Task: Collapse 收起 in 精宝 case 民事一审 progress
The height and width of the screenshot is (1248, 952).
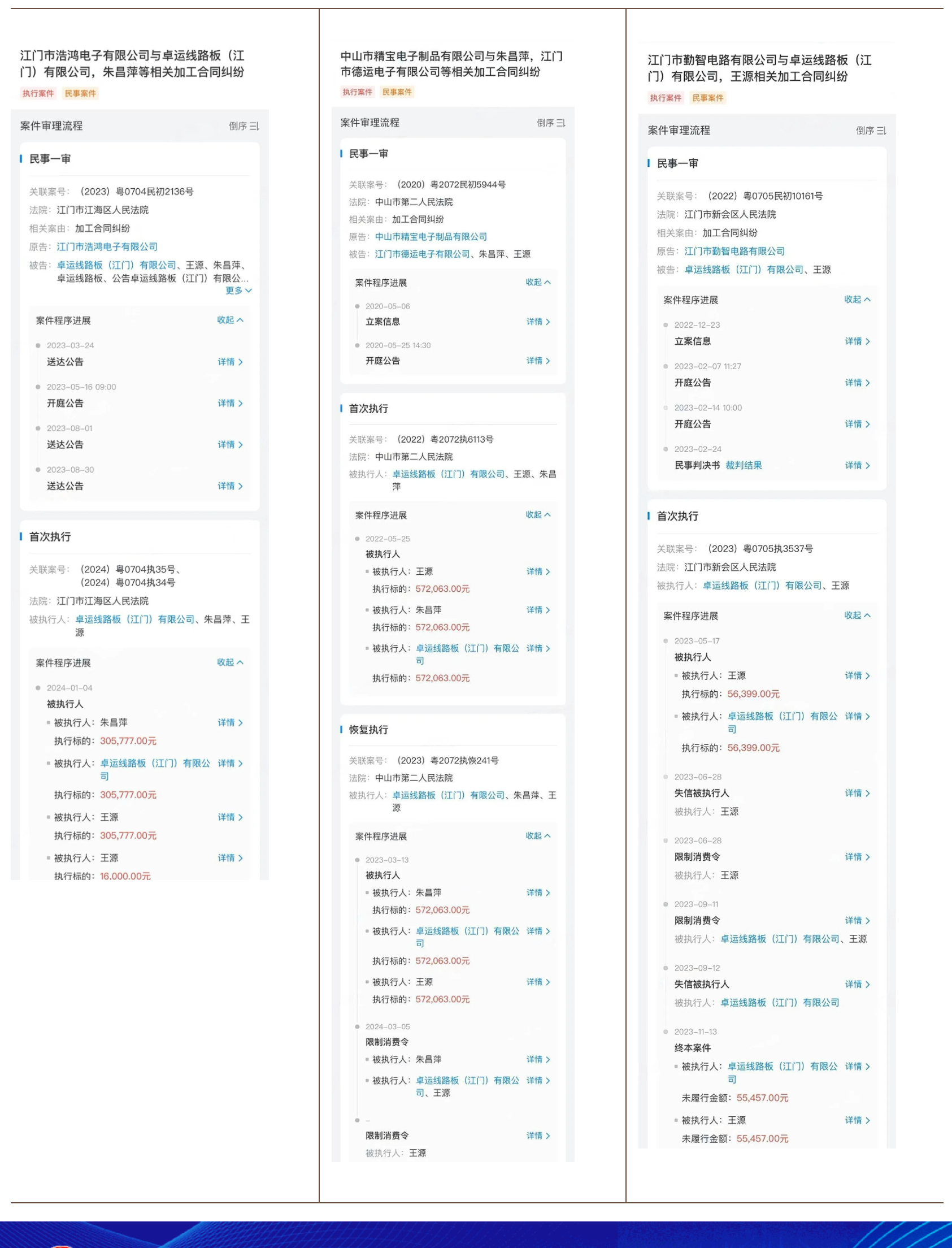Action: pos(538,281)
